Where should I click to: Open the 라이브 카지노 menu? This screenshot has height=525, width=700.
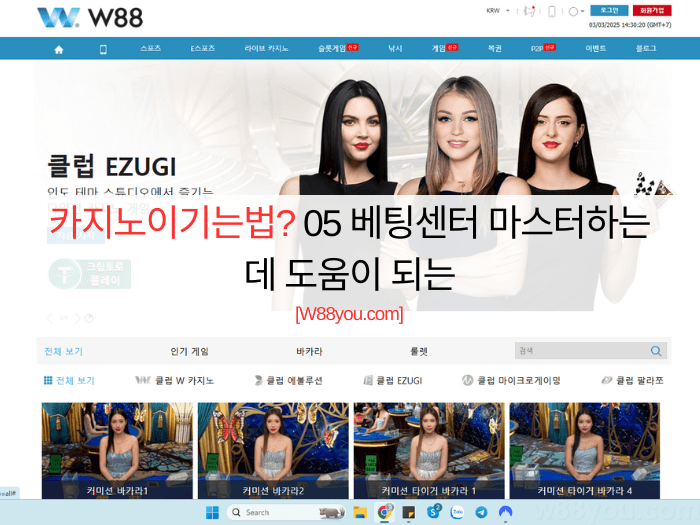(266, 48)
